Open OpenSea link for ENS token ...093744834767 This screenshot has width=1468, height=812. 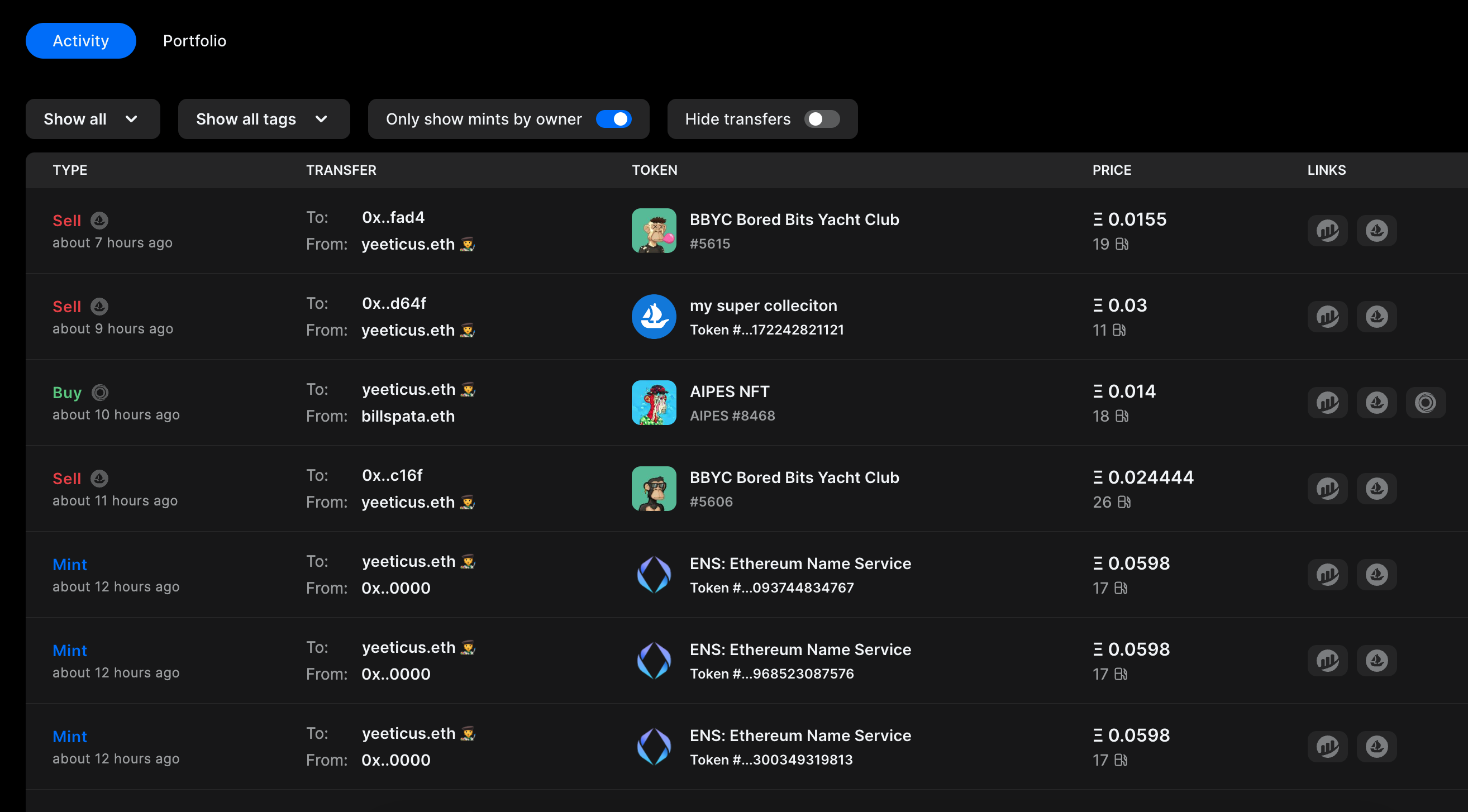[x=1376, y=575]
